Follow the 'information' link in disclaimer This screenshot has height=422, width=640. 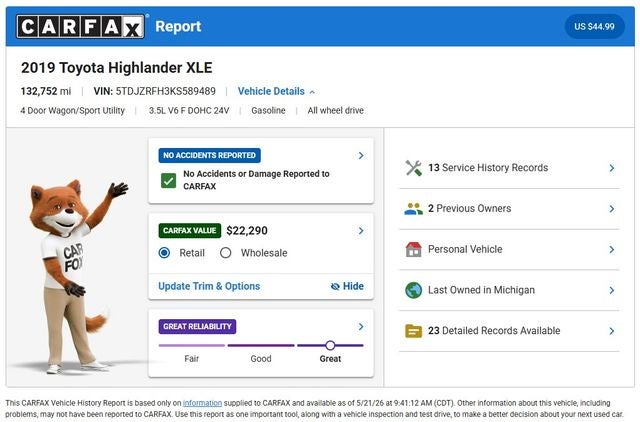click(202, 403)
